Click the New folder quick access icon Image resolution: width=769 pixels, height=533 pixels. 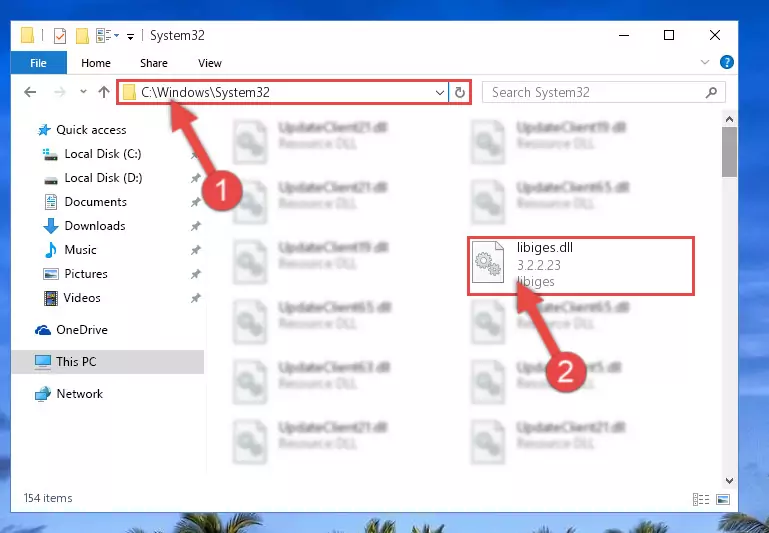(x=82, y=36)
